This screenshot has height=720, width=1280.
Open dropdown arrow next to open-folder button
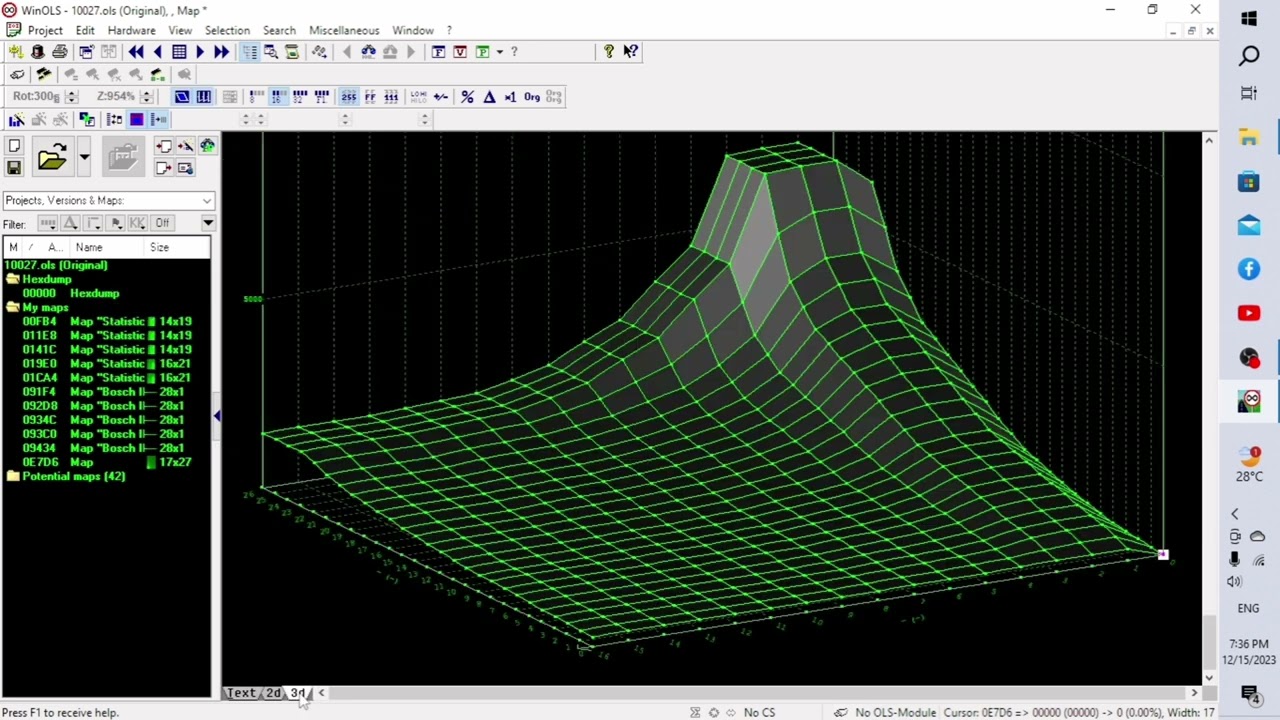click(84, 157)
